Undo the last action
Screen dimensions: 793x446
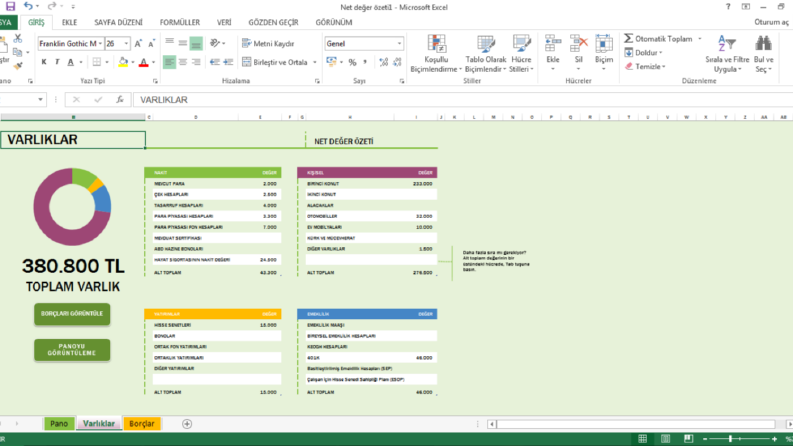coord(28,7)
